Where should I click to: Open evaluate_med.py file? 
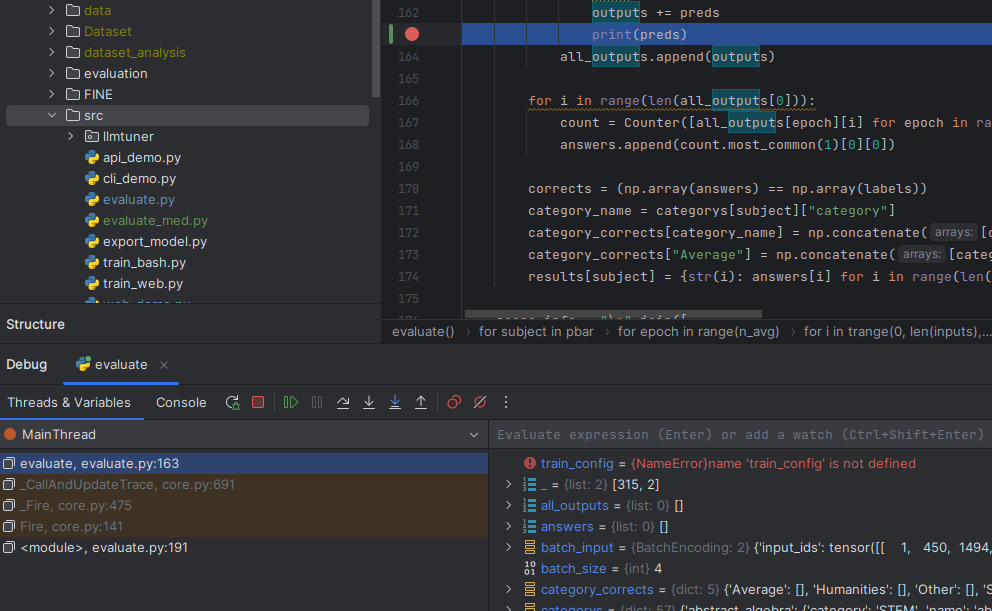tap(155, 220)
